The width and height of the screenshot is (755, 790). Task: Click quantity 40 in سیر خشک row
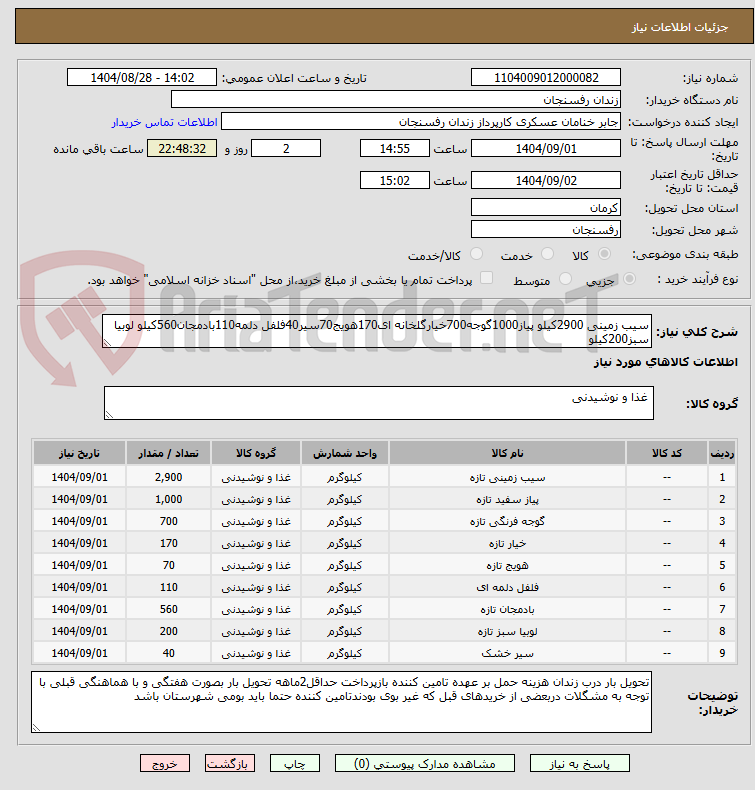tap(168, 653)
